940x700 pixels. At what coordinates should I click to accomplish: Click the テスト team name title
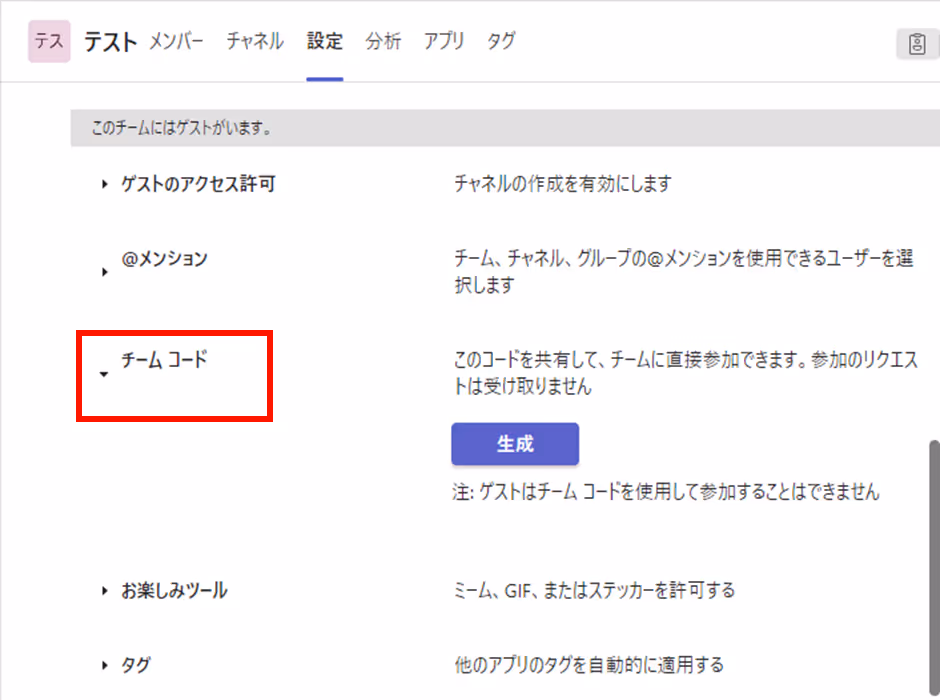[x=110, y=42]
